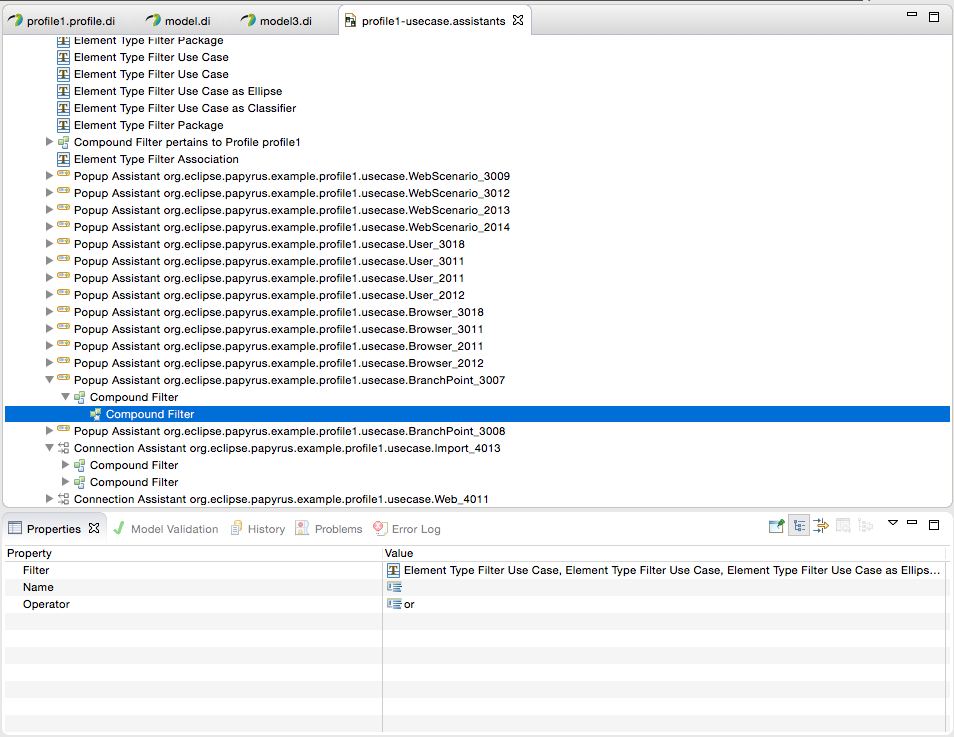Minimize the Properties view panel
The width and height of the screenshot is (954, 737).
click(911, 522)
